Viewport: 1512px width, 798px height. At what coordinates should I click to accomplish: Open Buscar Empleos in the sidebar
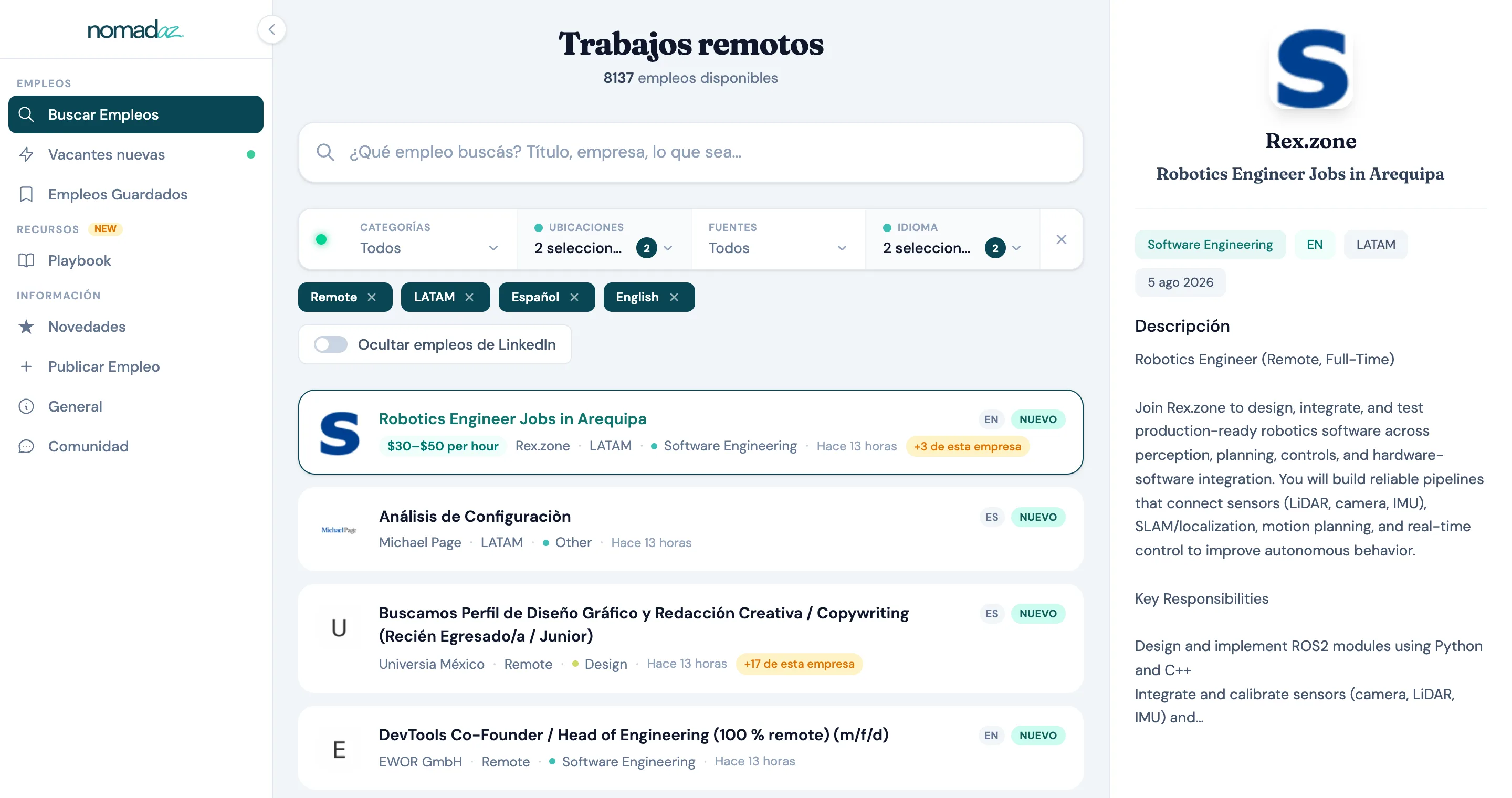pos(135,114)
